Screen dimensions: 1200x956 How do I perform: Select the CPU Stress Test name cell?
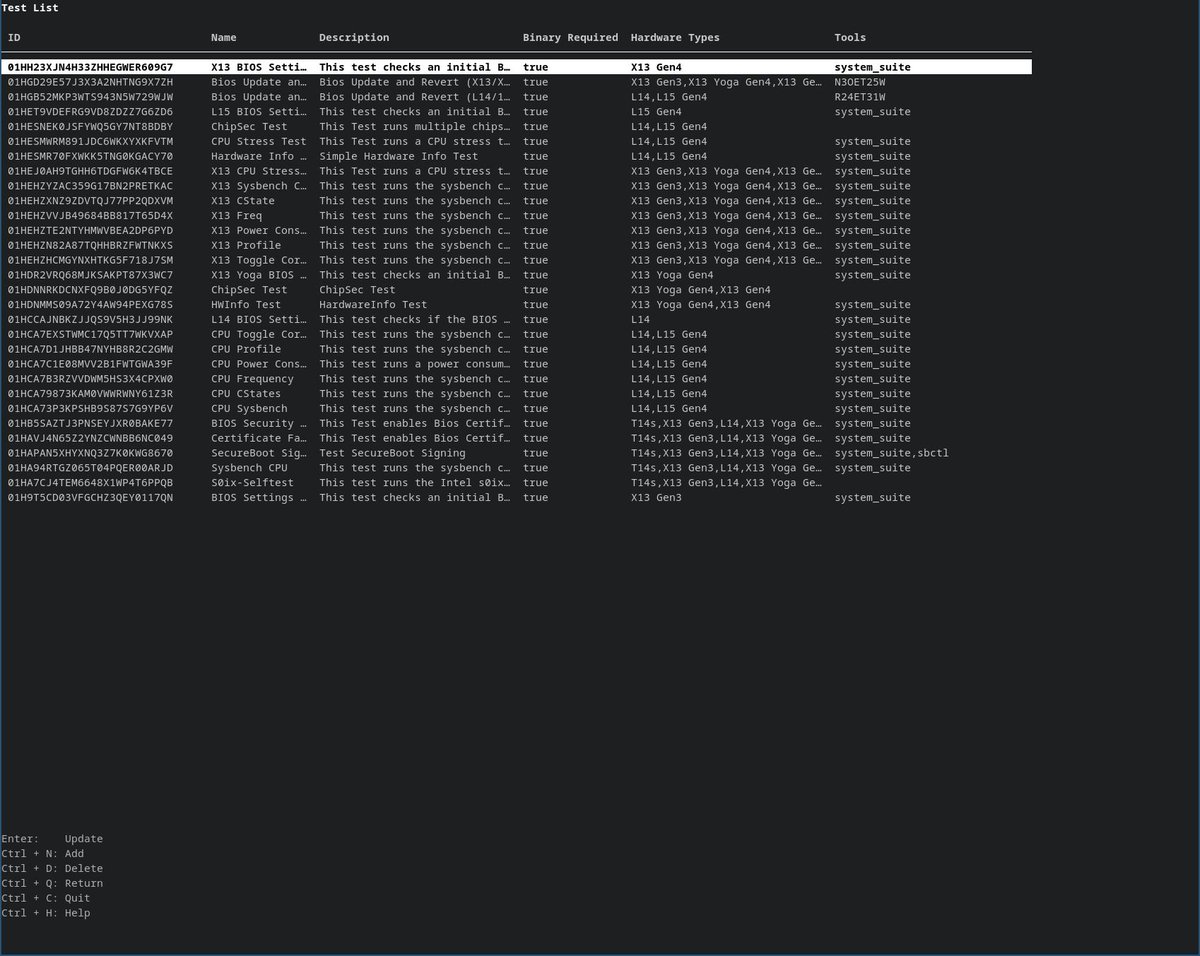pos(259,142)
